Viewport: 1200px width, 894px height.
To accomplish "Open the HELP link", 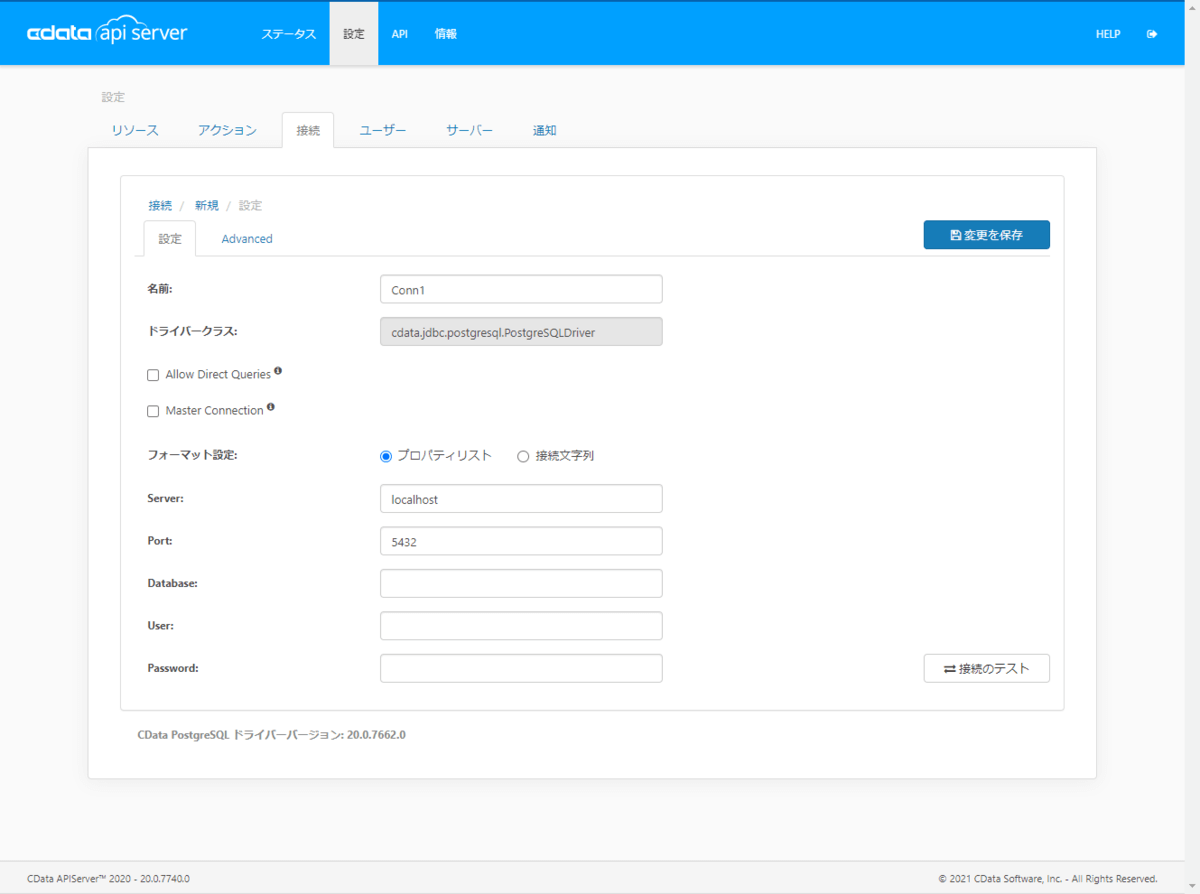I will [x=1108, y=34].
